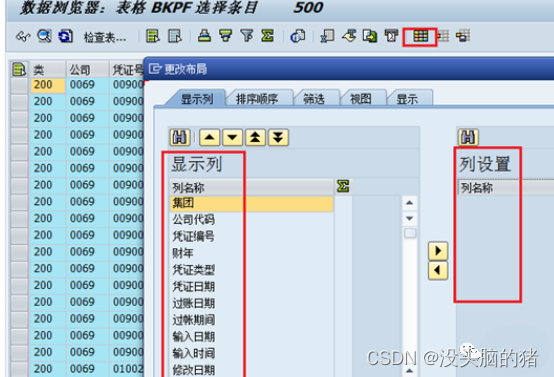Click right arrow to hide selected column

[438, 251]
